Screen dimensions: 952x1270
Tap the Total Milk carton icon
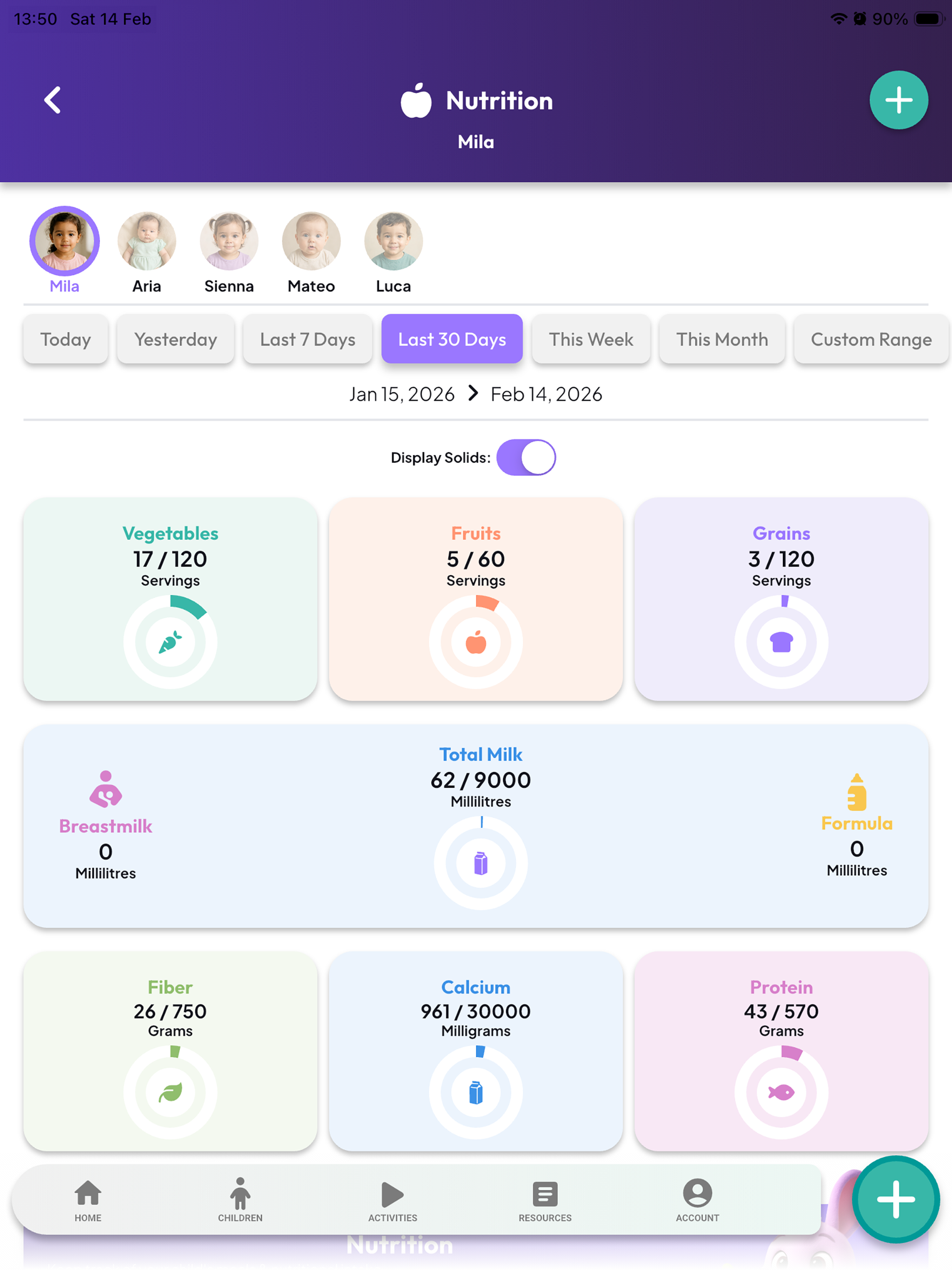[481, 863]
